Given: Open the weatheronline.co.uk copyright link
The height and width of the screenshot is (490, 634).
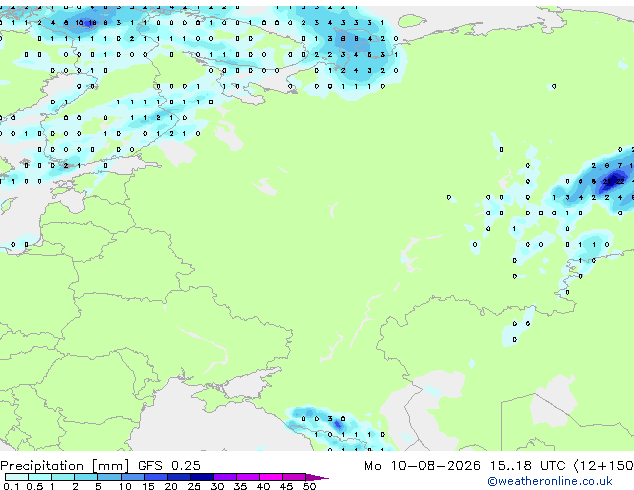Looking at the screenshot, I should pyautogui.click(x=549, y=481).
